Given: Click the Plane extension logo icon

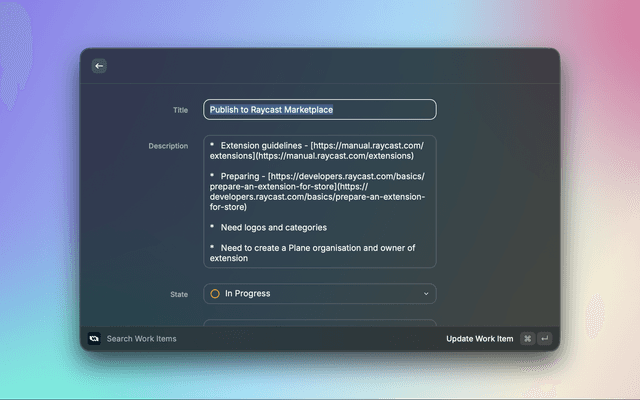Looking at the screenshot, I should pos(94,339).
